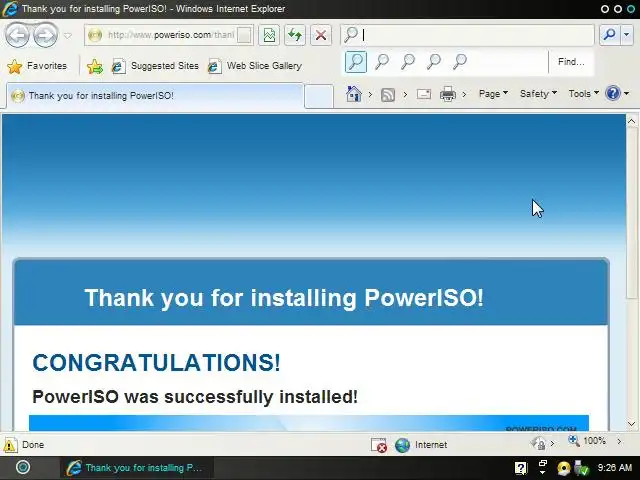Open the recent pages dropdown arrow

68,36
